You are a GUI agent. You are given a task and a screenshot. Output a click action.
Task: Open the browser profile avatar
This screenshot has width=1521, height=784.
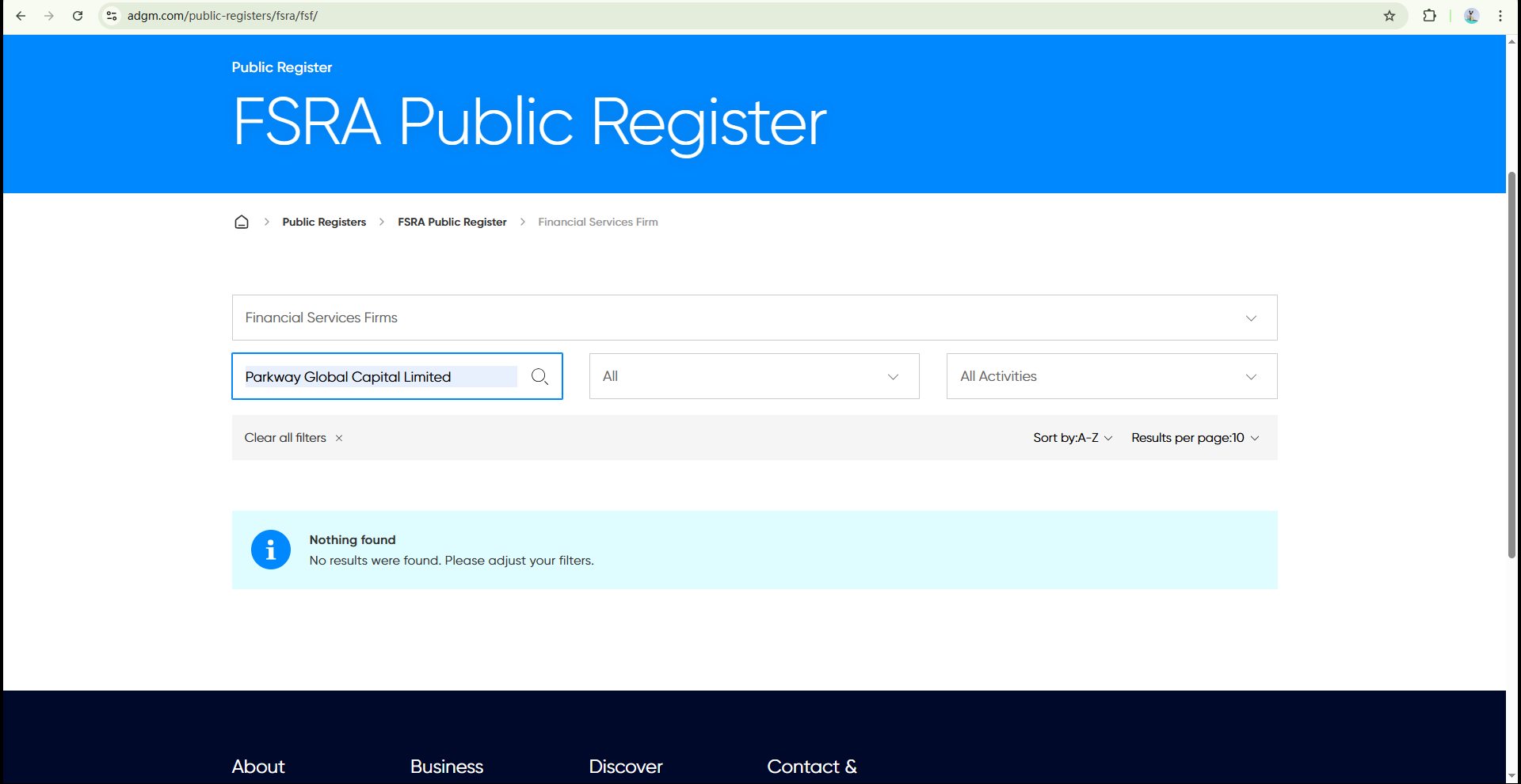coord(1472,16)
